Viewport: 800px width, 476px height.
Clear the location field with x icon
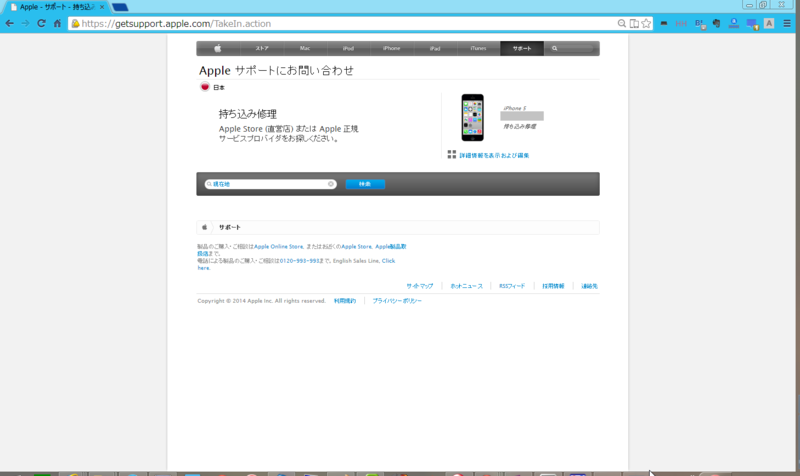(x=331, y=184)
